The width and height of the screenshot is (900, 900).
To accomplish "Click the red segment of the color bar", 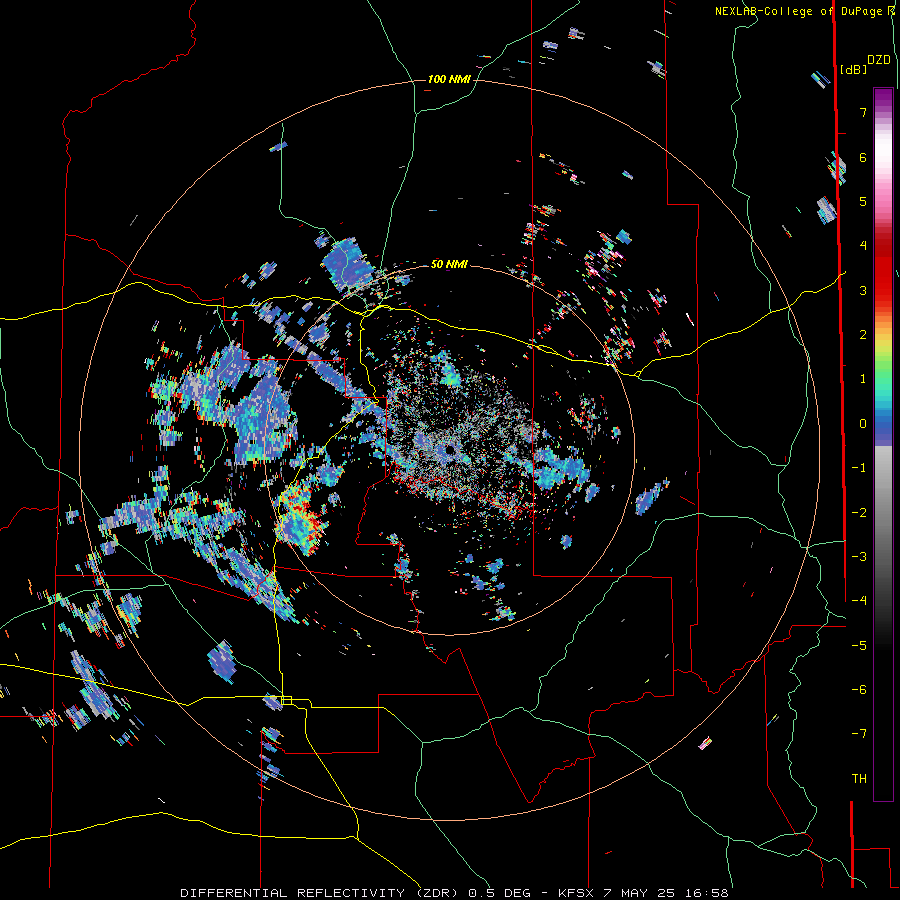I will pyautogui.click(x=883, y=270).
